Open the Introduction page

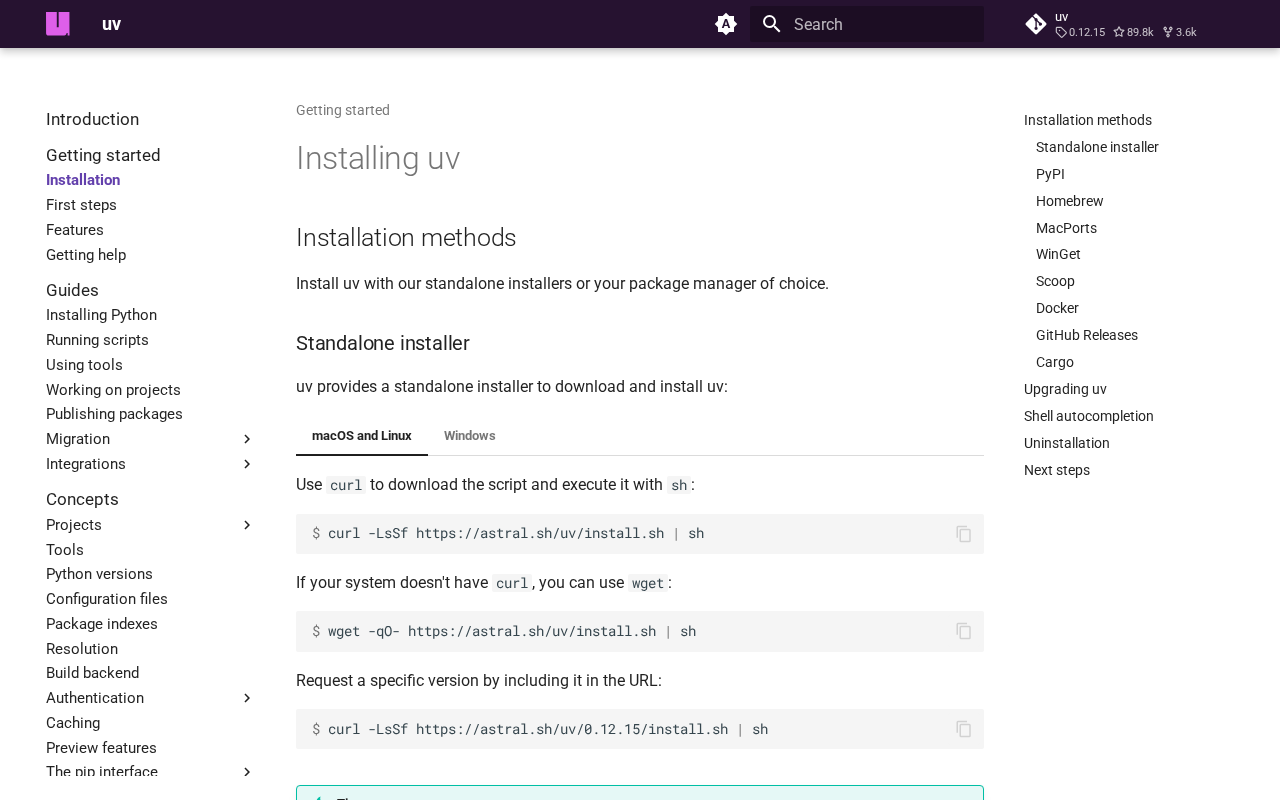click(x=93, y=119)
